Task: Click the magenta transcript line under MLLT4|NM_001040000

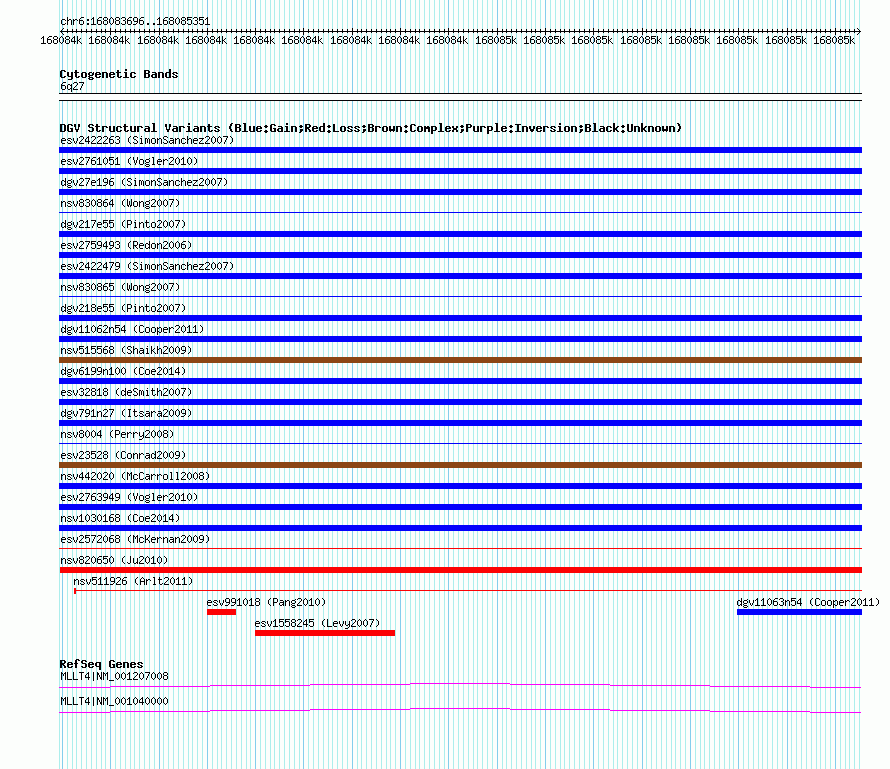Action: [x=460, y=711]
